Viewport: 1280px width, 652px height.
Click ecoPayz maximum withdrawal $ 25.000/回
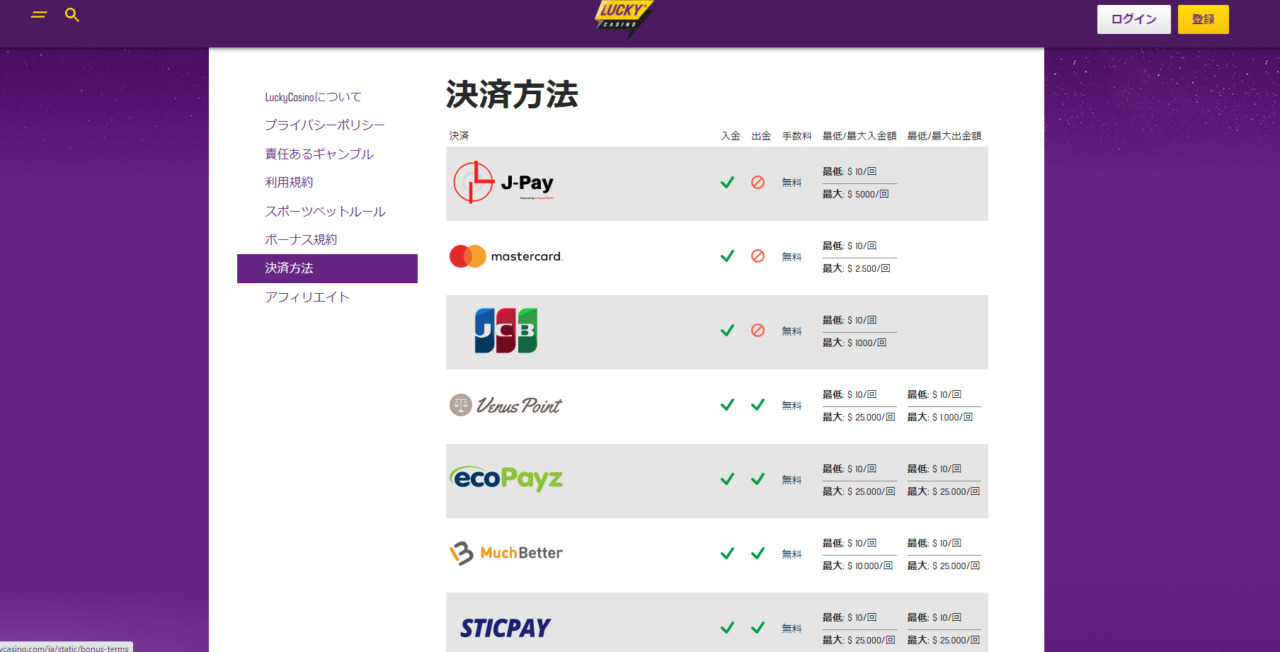tap(943, 491)
